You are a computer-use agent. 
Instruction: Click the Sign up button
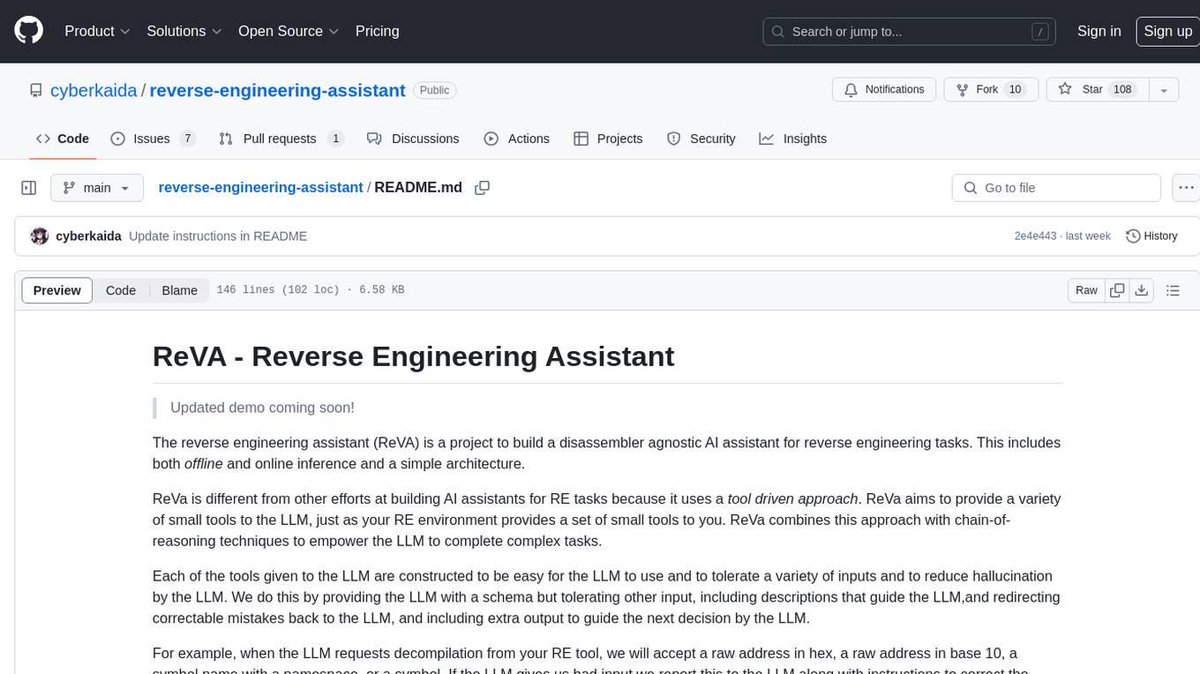1168,31
